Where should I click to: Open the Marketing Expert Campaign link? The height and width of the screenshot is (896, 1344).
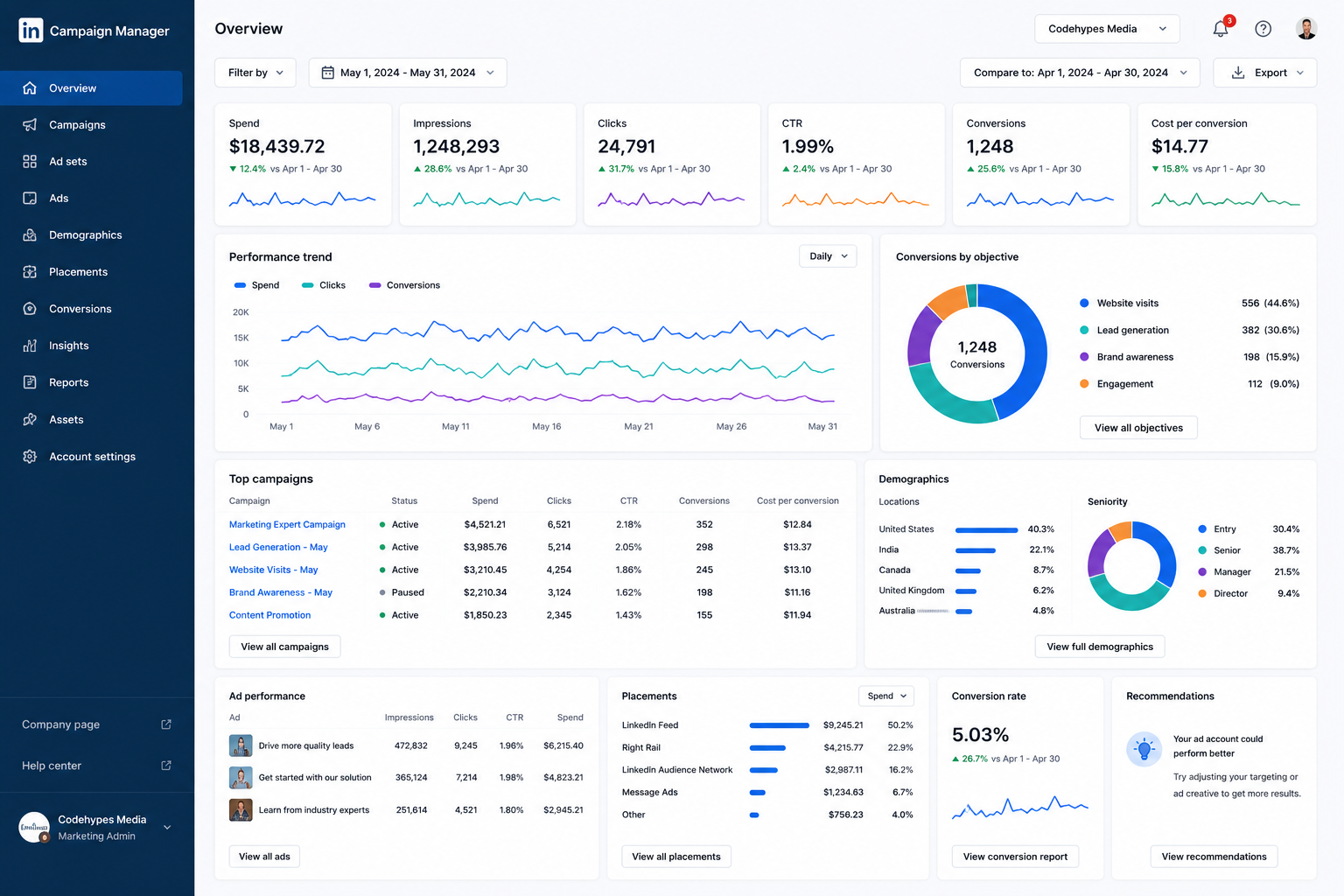click(x=287, y=525)
